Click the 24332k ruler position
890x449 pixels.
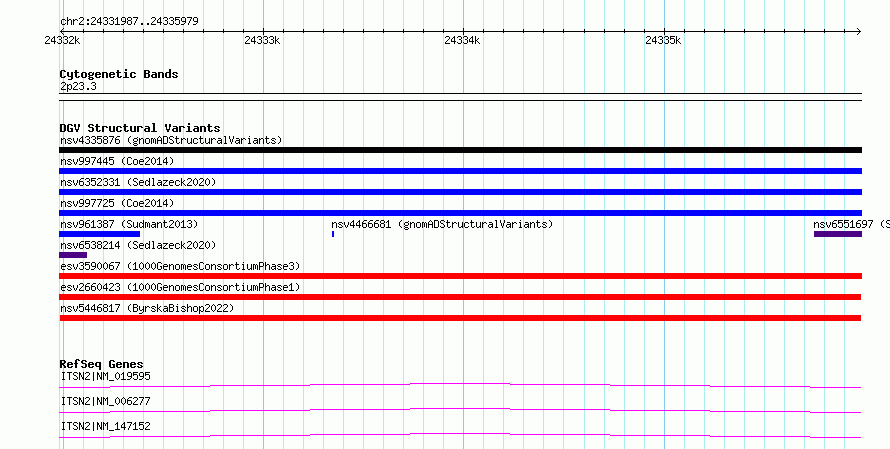coord(62,40)
